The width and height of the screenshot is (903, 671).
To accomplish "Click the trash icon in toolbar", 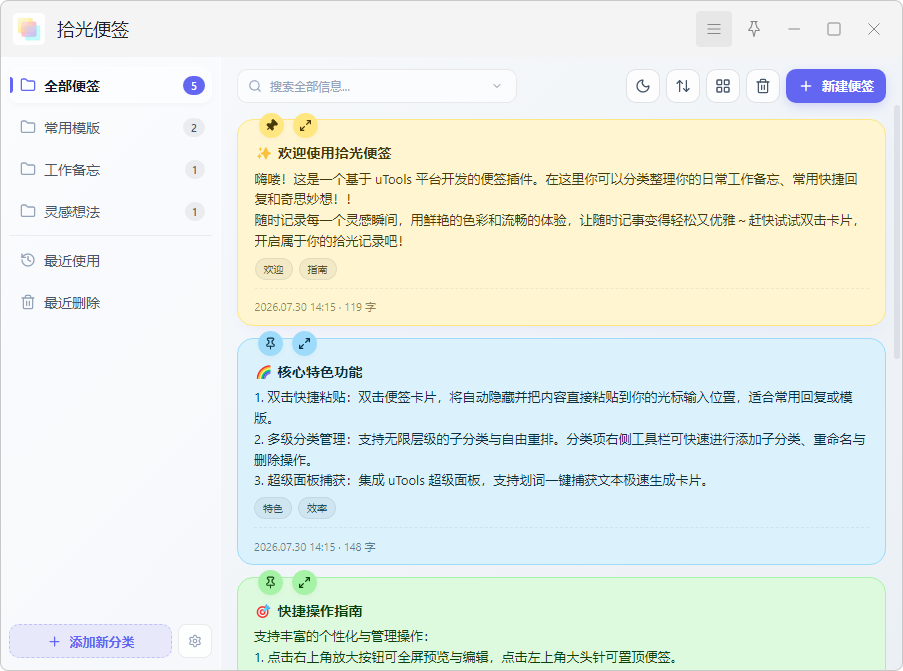I will [x=763, y=86].
